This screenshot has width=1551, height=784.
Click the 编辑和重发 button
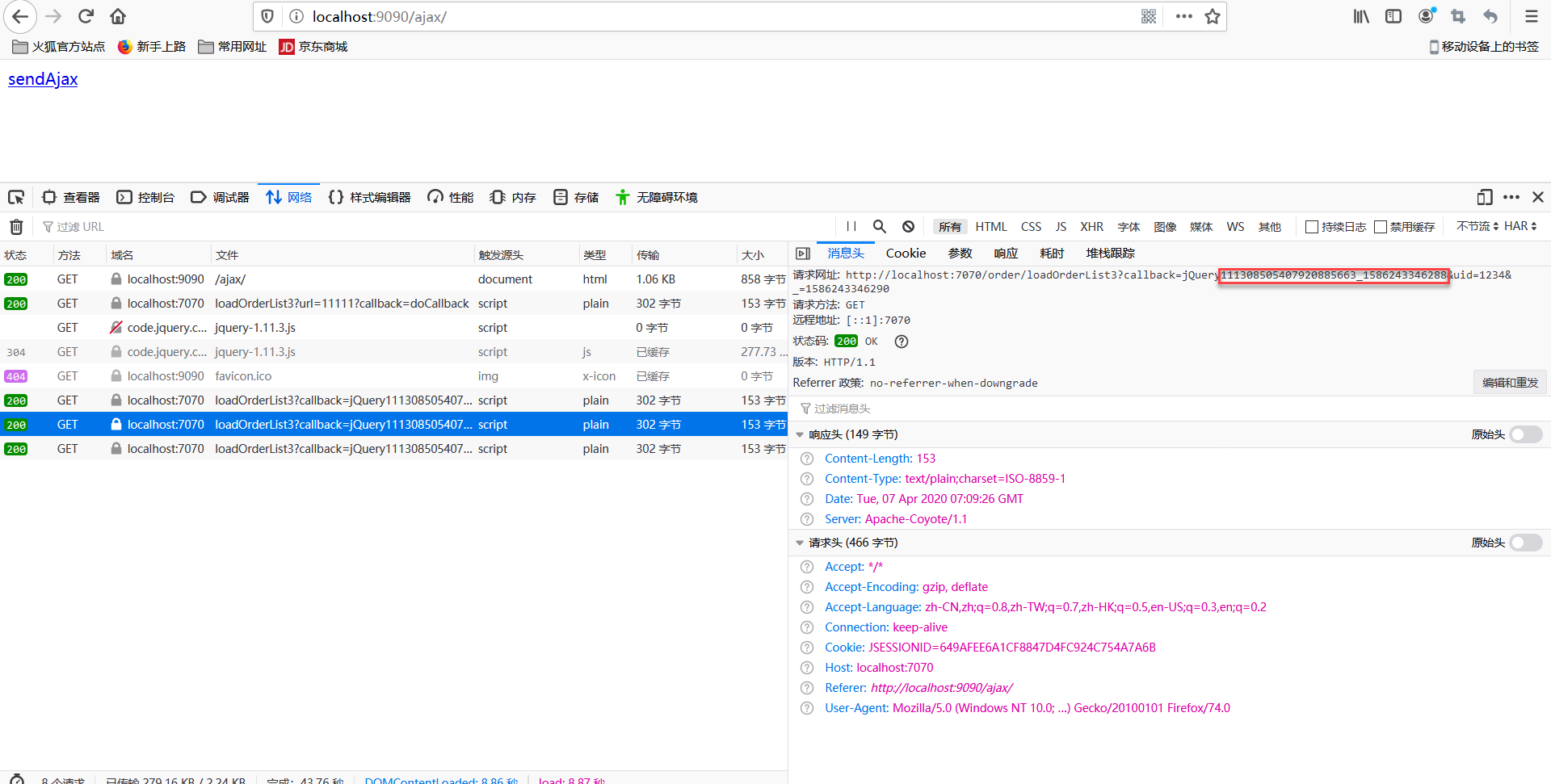tap(1510, 383)
